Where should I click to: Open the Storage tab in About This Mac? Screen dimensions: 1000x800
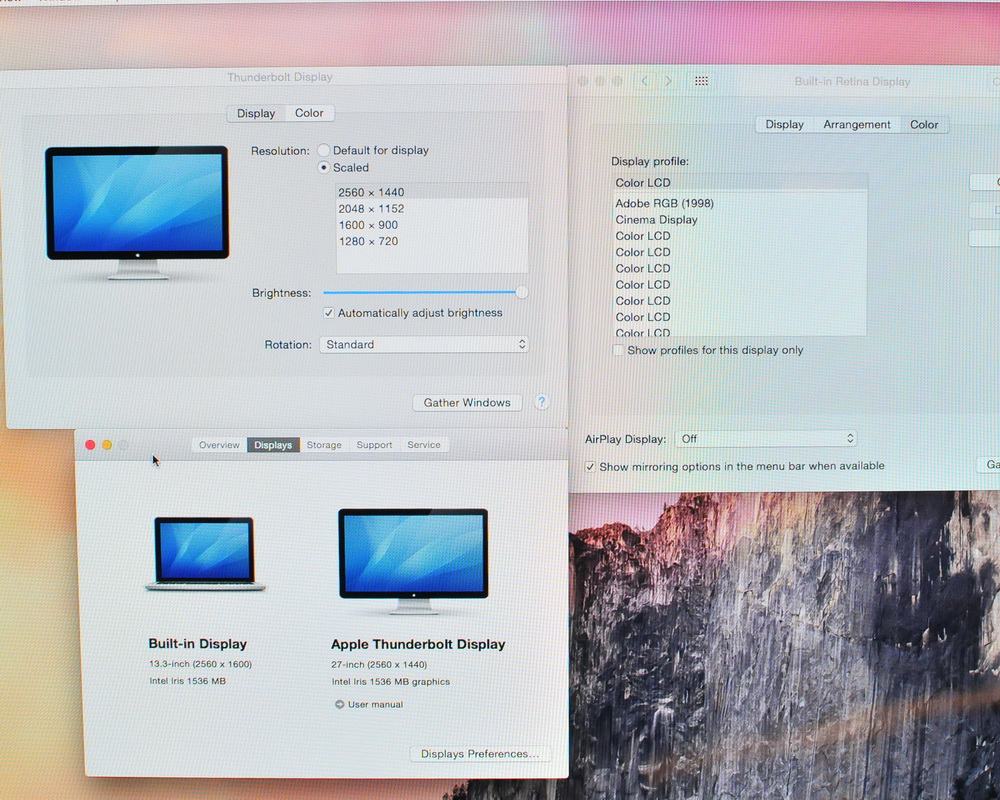tap(324, 445)
